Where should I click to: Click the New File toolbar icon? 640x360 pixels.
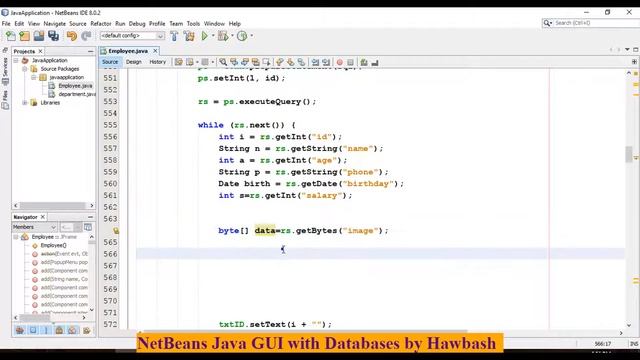[x=10, y=36]
